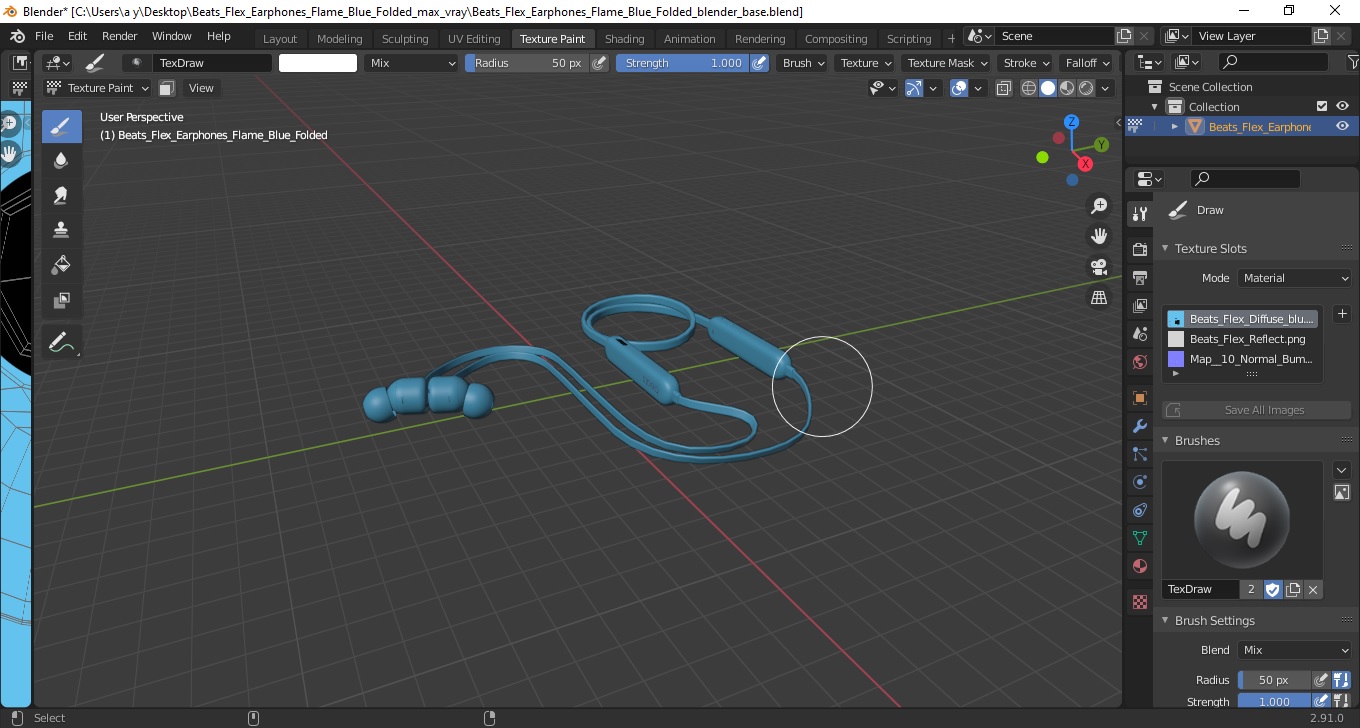Screen dimensions: 1360x728
Task: Switch perspective/orthographic grid icon
Action: point(1099,297)
